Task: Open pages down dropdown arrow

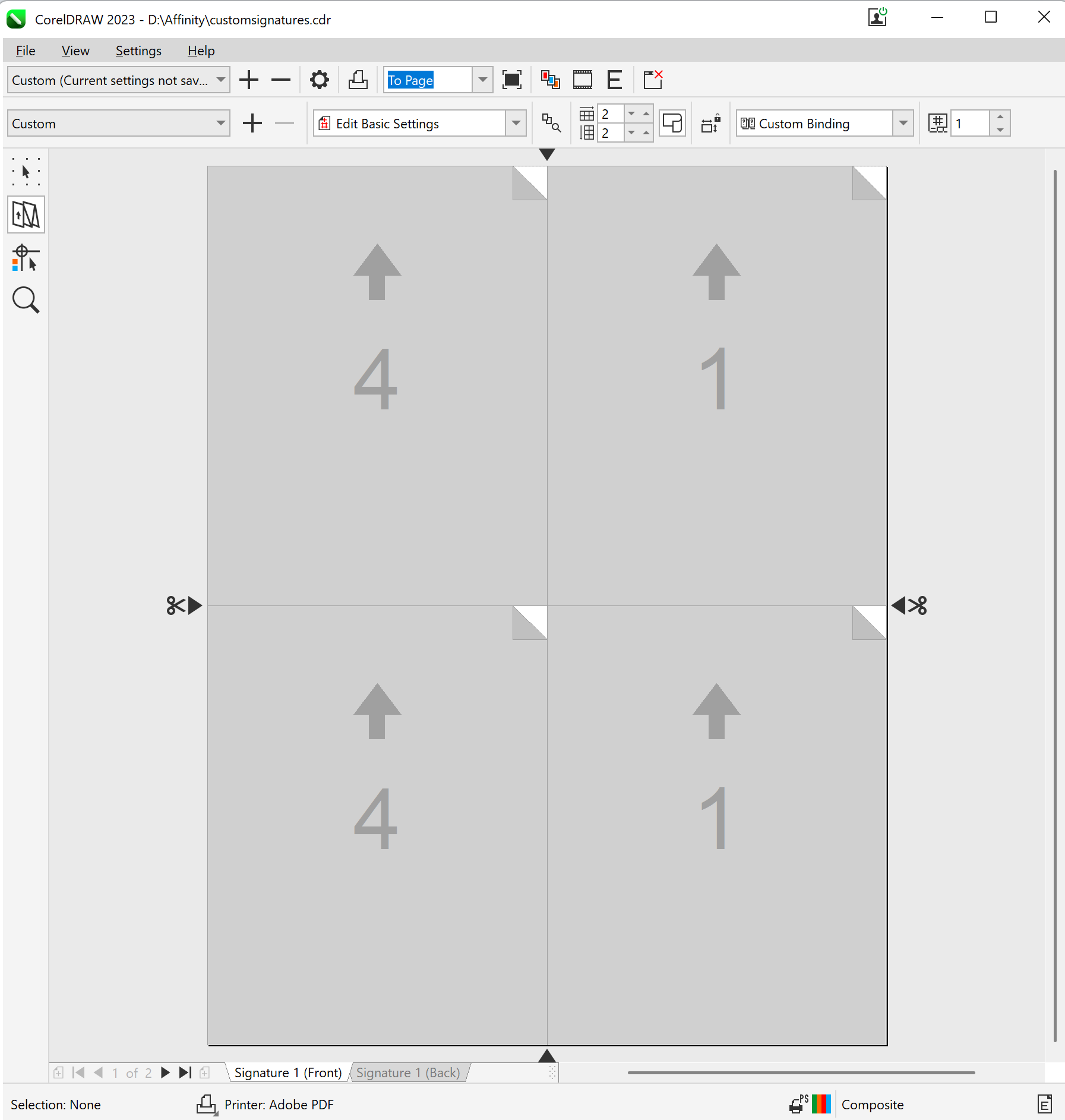Action: (631, 132)
